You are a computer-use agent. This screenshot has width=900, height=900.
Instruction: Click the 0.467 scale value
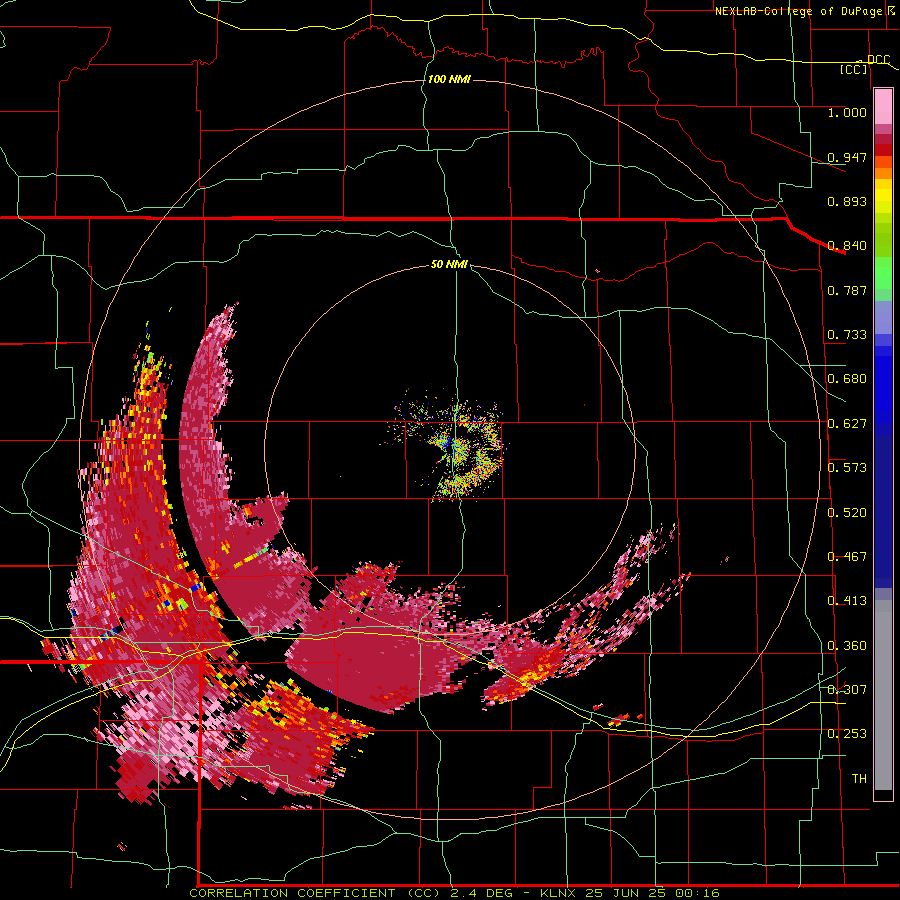847,557
